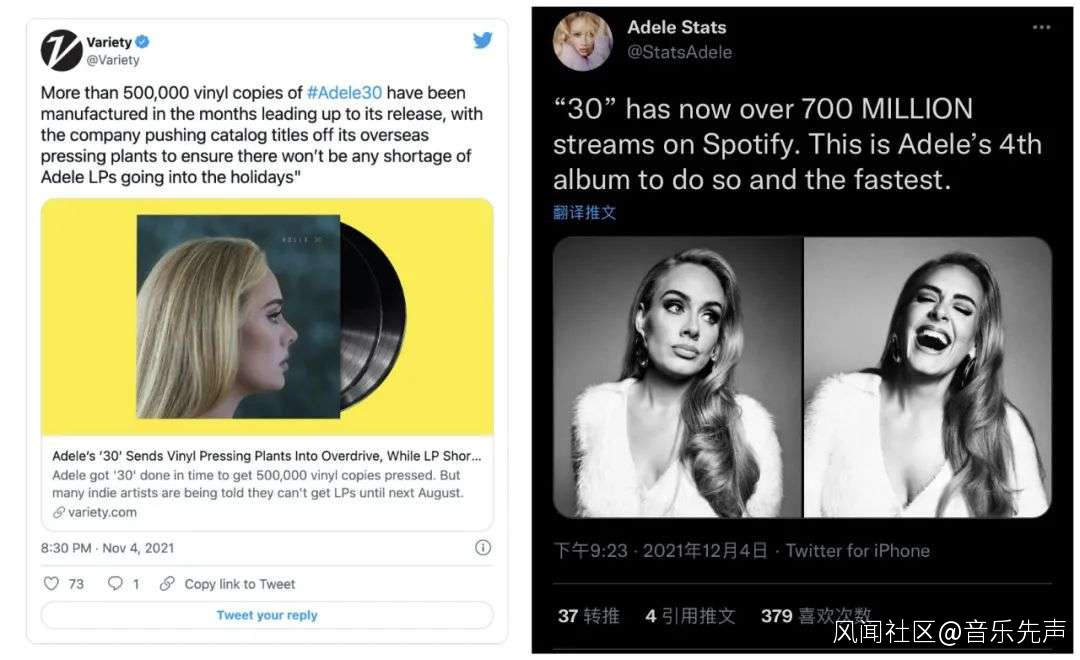
Task: Click Copy link to Tweet
Action: pyautogui.click(x=240, y=584)
